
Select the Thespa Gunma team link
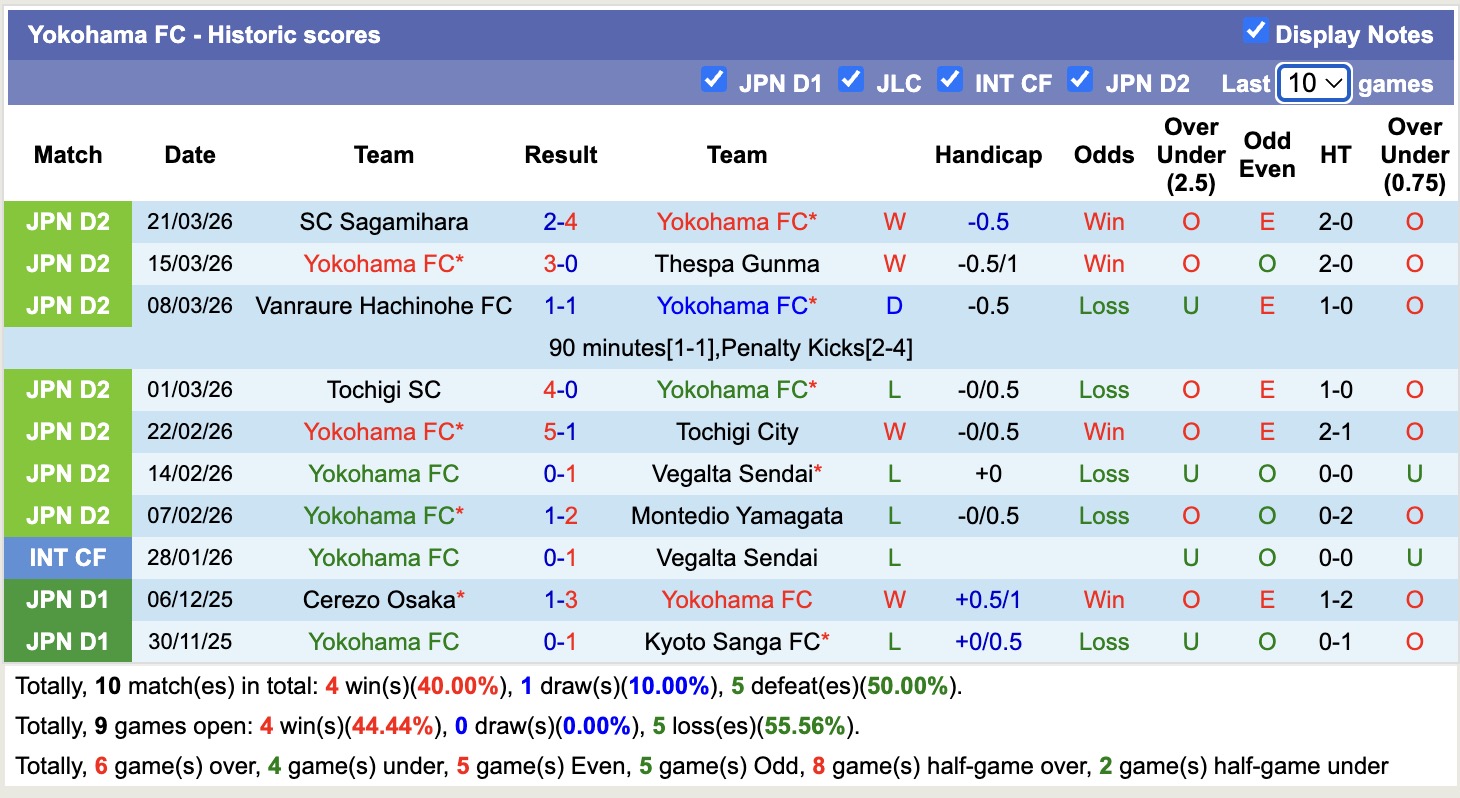737,264
